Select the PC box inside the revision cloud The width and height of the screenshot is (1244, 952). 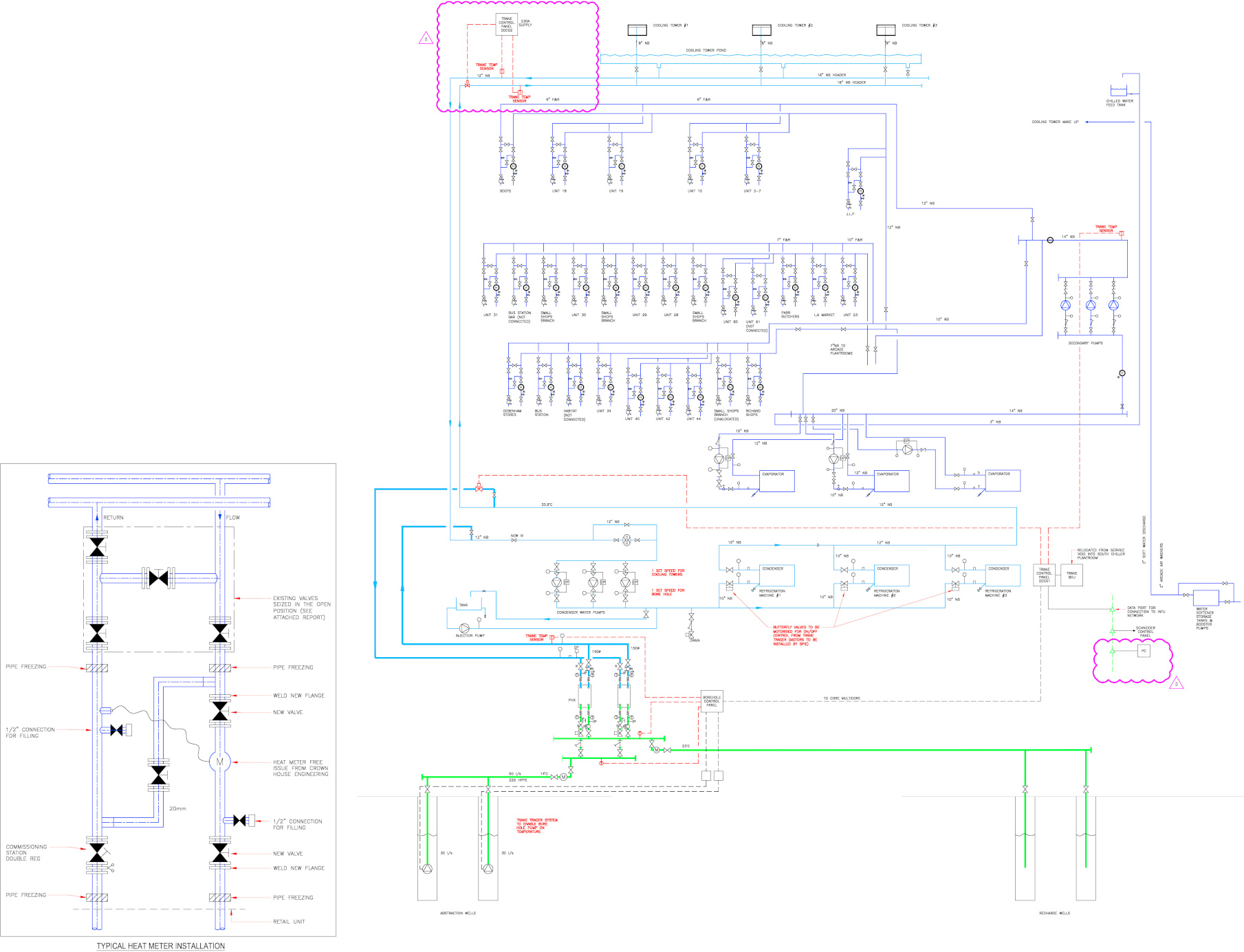1144,650
